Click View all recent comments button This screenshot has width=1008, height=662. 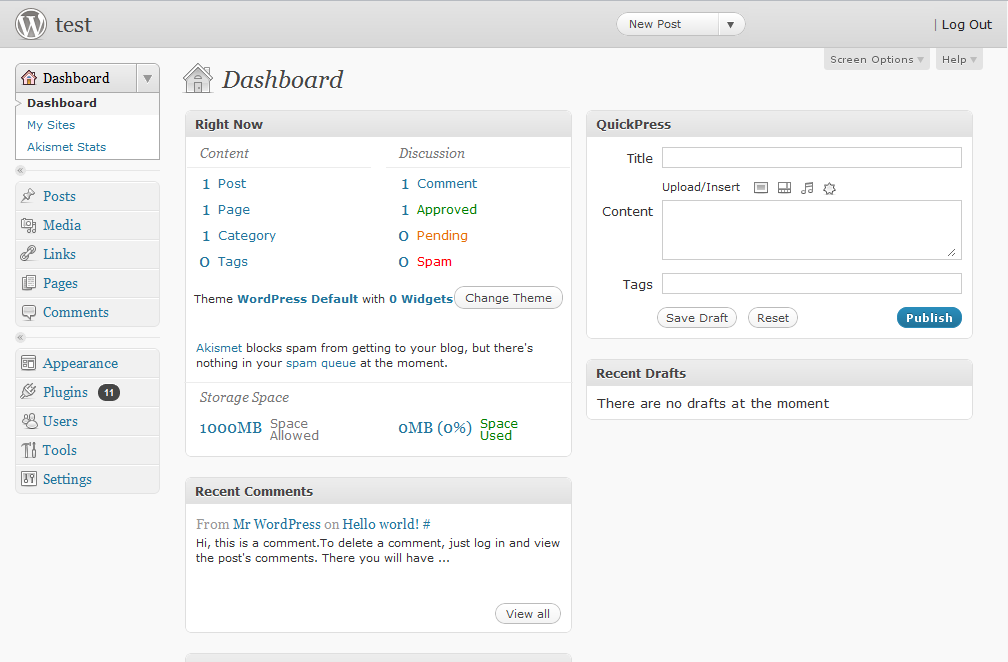528,614
